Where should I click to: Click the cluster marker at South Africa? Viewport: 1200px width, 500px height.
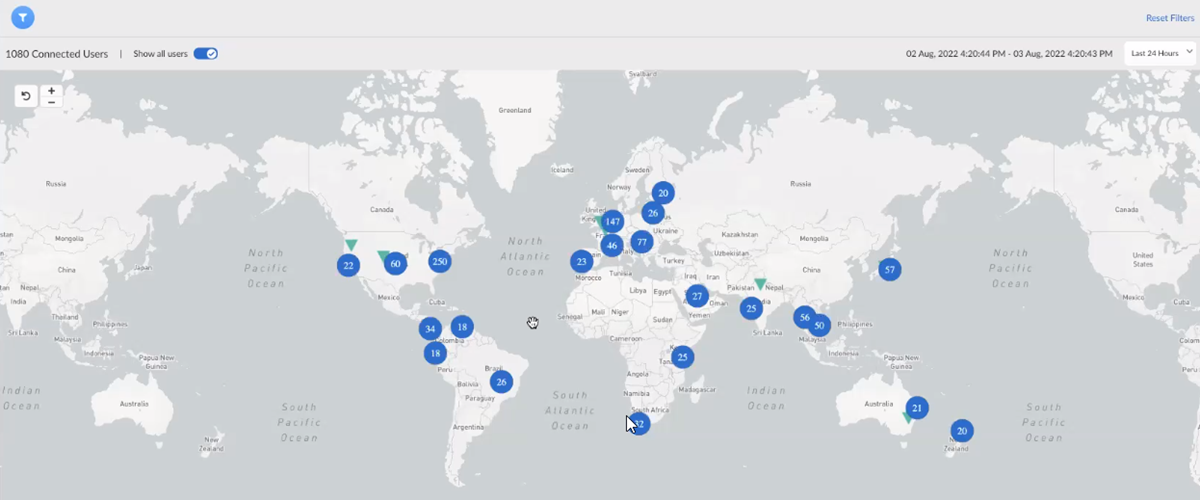click(640, 424)
